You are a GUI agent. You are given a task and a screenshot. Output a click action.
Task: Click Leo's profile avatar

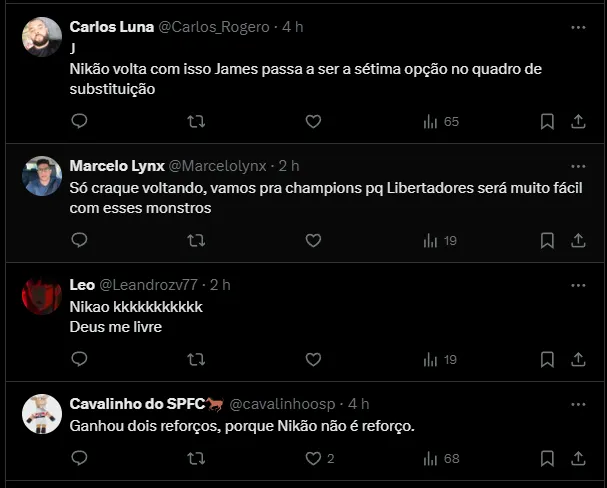tap(42, 297)
